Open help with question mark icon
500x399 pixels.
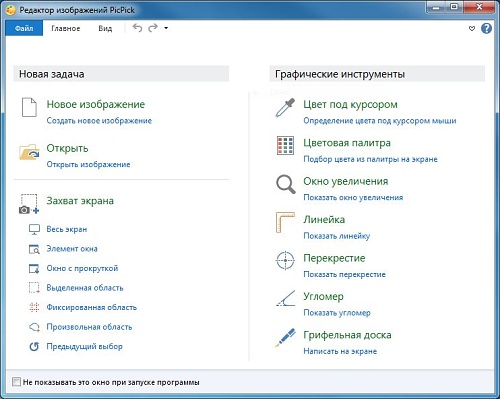click(x=486, y=28)
